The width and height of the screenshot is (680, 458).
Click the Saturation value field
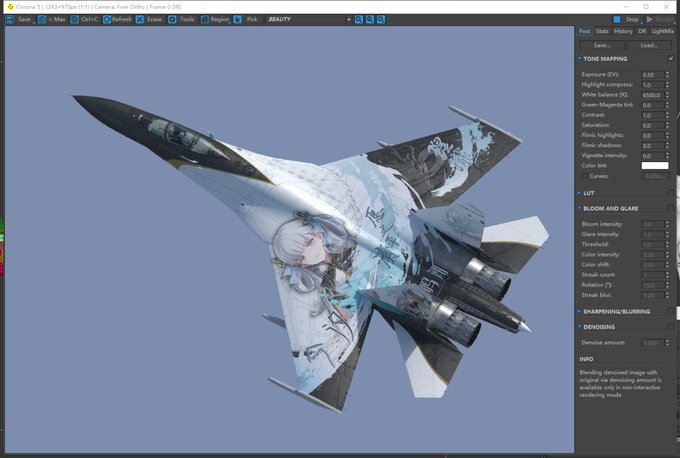click(x=653, y=125)
